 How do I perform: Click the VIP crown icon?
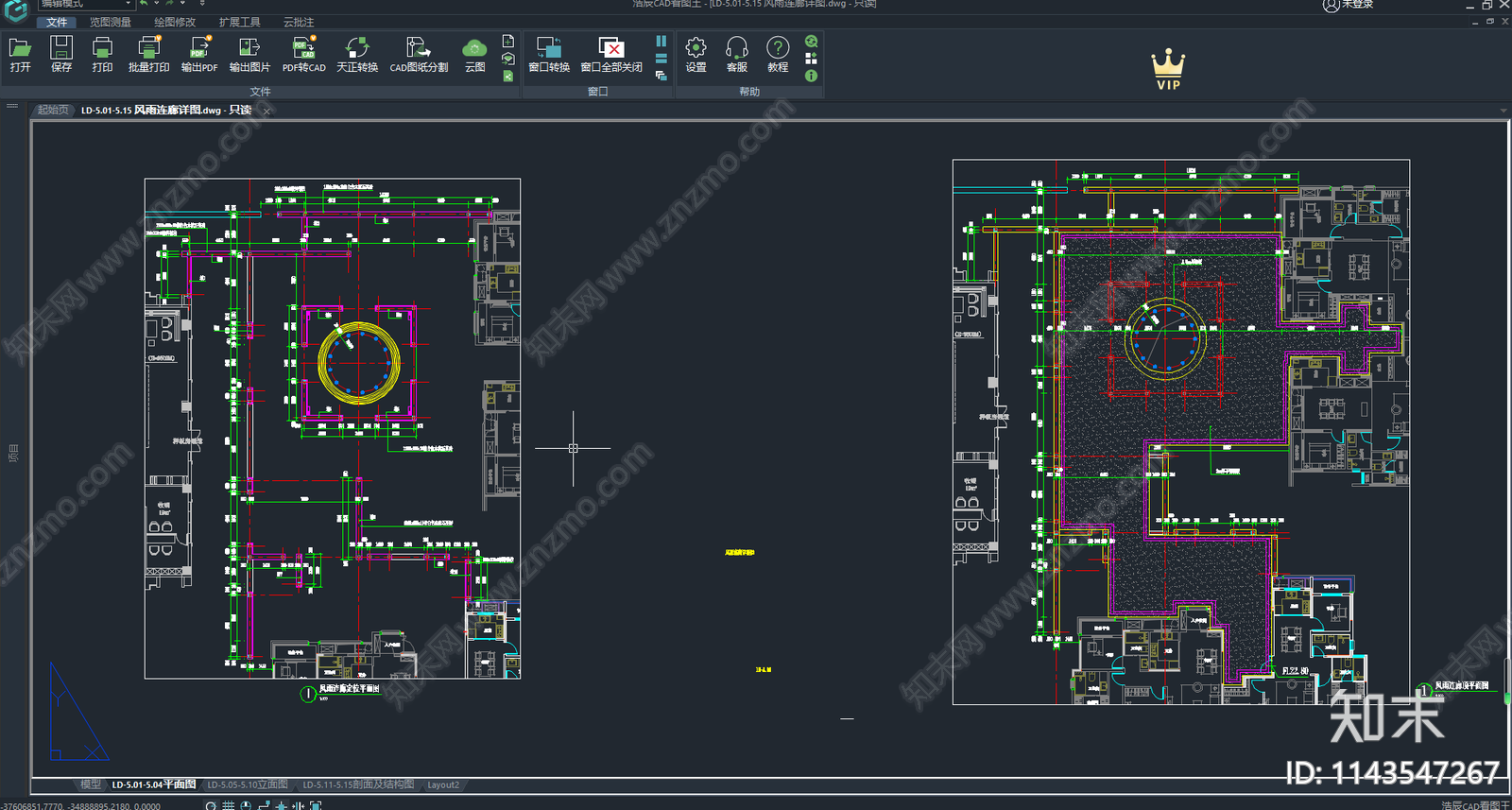tap(1168, 69)
